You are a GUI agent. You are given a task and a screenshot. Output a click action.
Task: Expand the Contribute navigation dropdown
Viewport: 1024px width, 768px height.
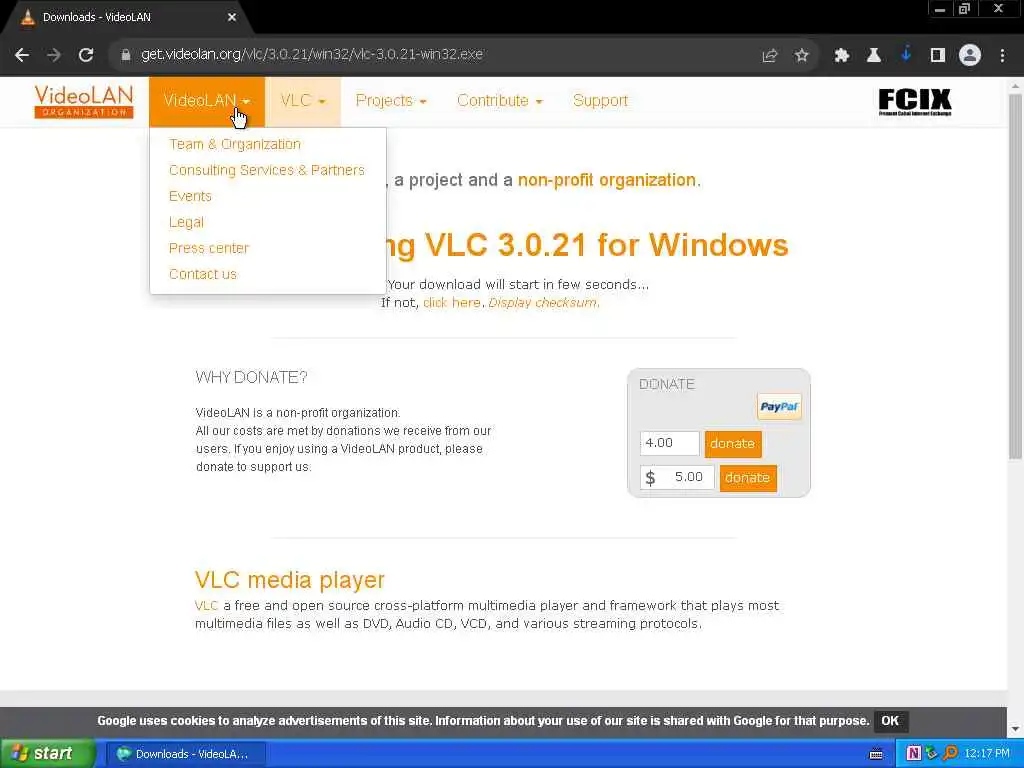point(500,101)
